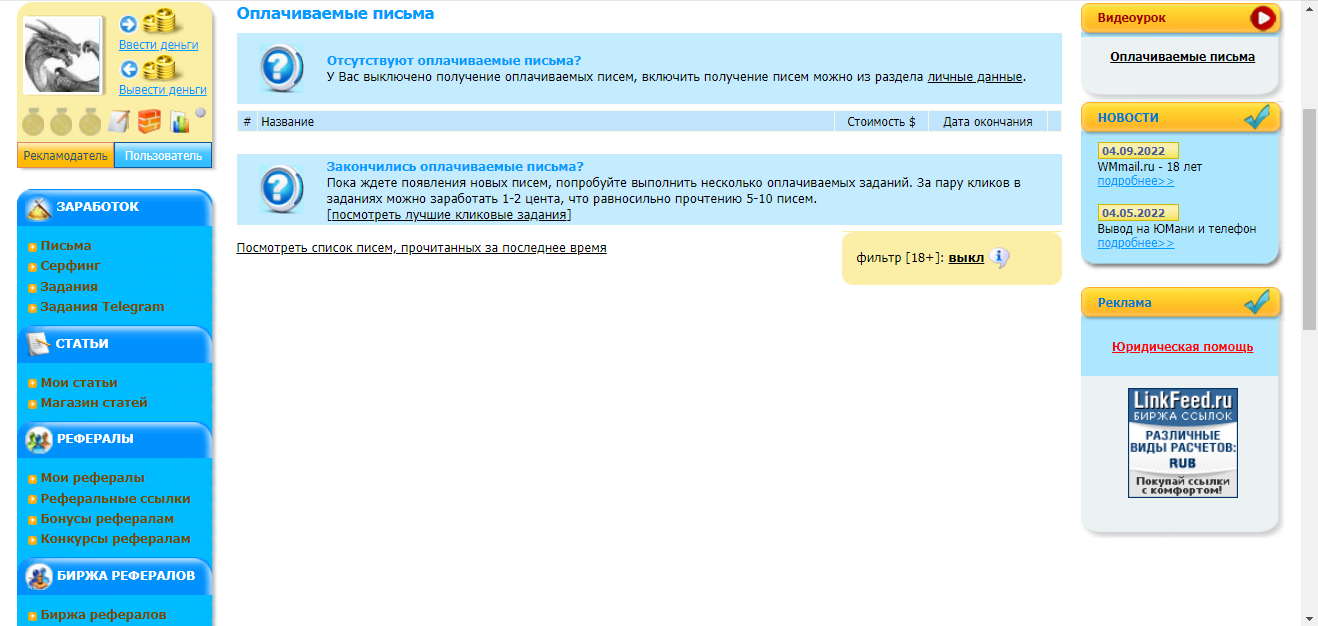
Task: Open Мои статьи menu item
Action: click(79, 383)
